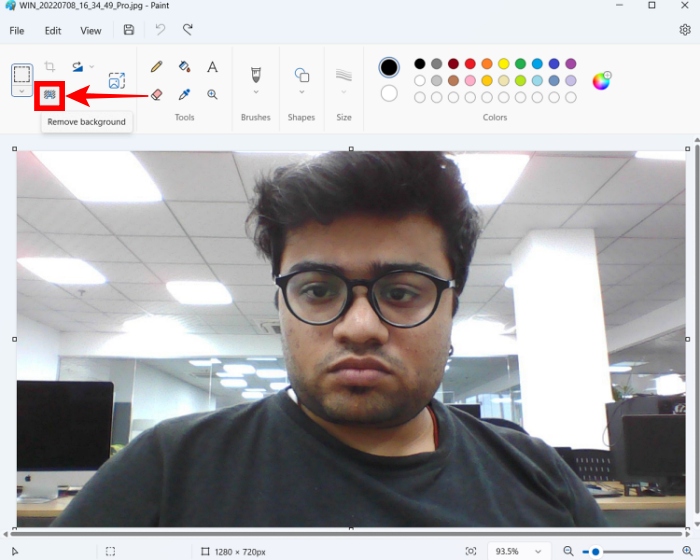700x560 pixels.
Task: Expand the Brushes dropdown chevron
Action: pyautogui.click(x=256, y=92)
